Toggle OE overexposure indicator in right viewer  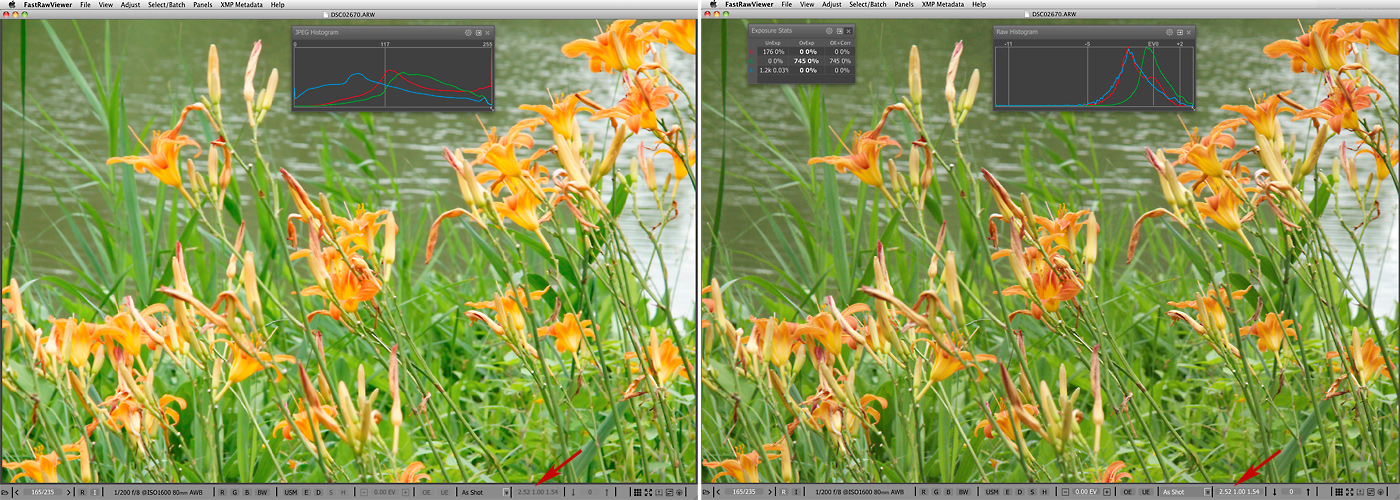1127,492
